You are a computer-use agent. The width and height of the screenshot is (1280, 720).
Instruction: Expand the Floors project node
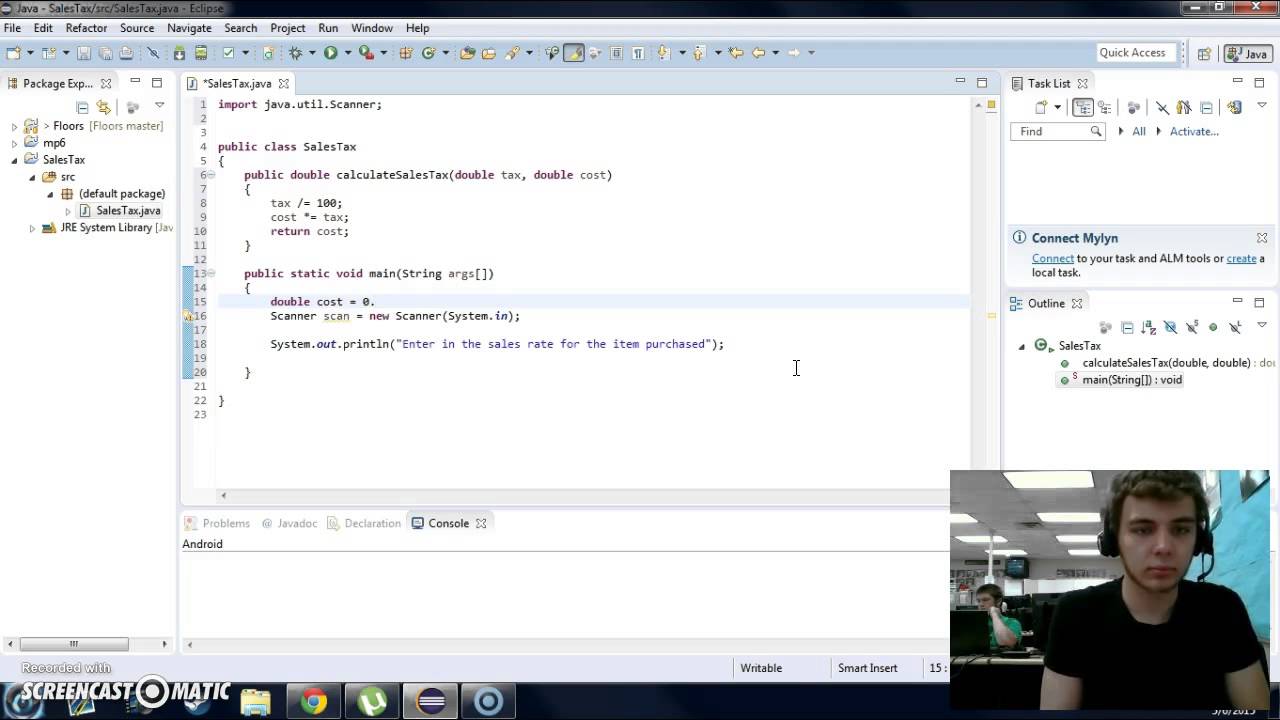point(15,126)
